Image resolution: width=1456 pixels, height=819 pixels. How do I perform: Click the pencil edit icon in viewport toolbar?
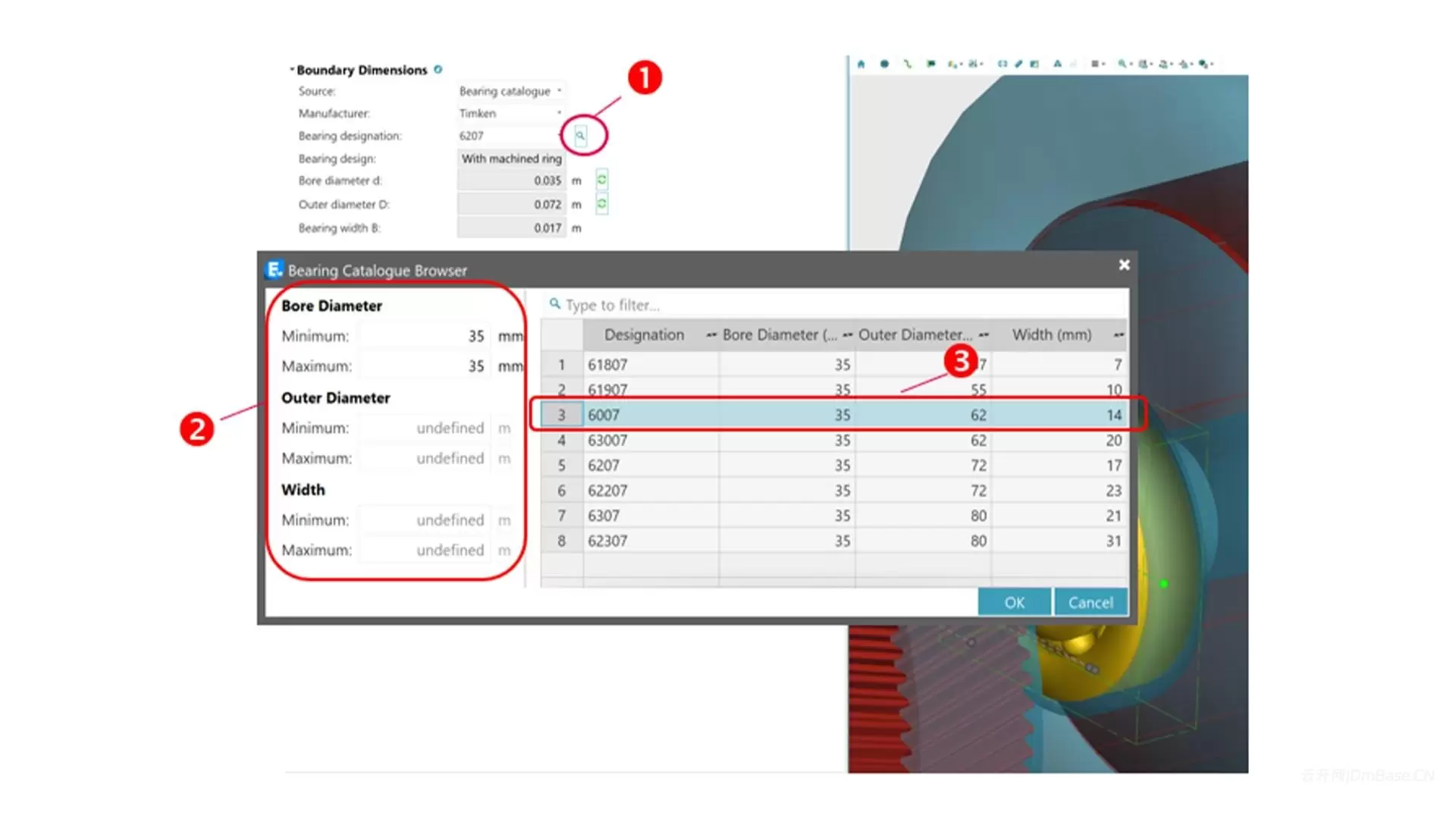click(x=1018, y=64)
